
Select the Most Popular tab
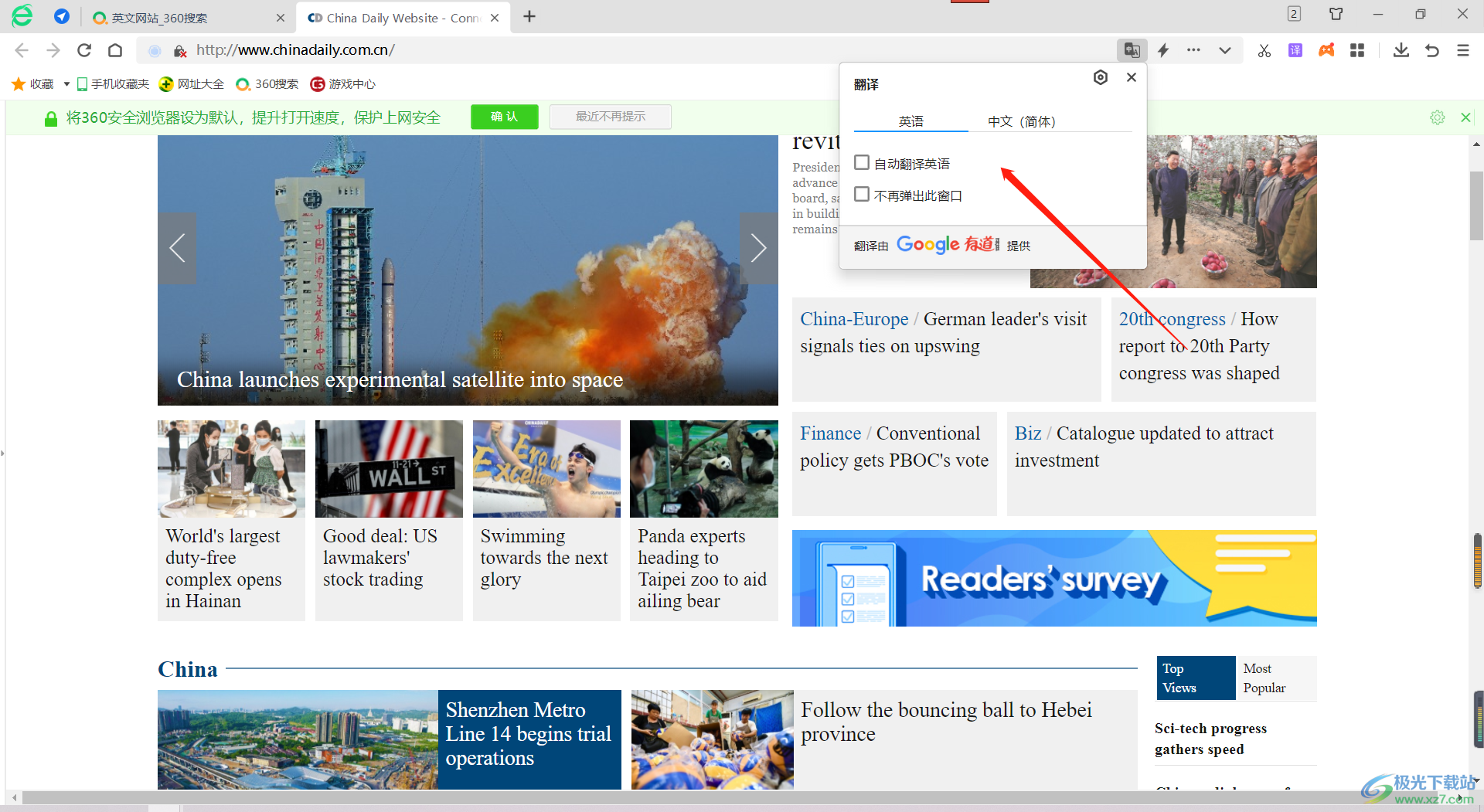coord(1275,678)
